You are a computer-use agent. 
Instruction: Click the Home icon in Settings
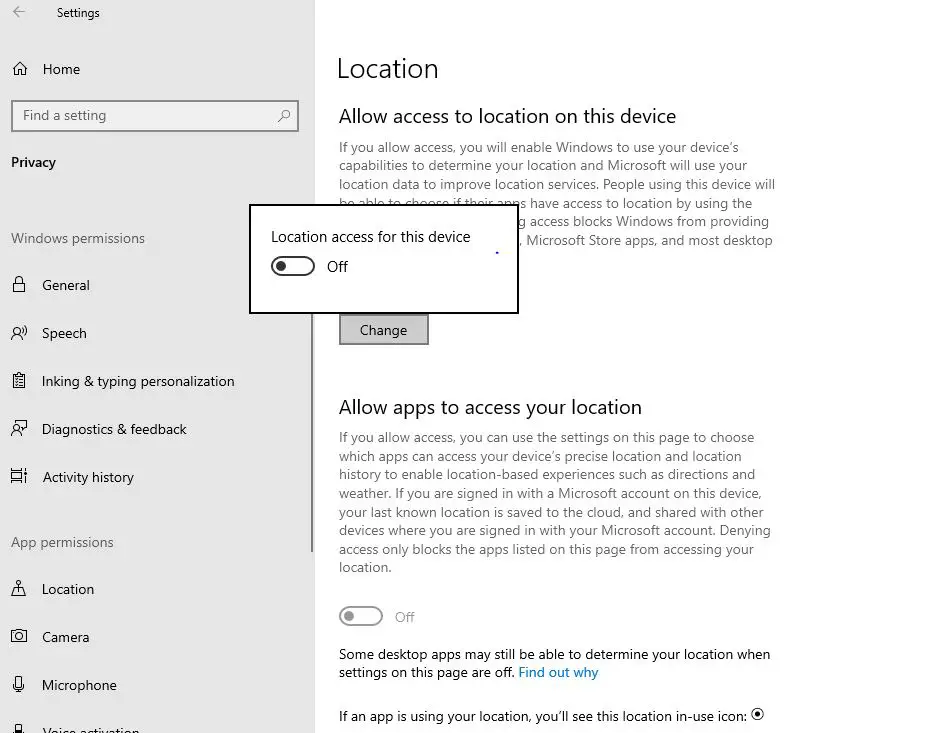coord(20,68)
